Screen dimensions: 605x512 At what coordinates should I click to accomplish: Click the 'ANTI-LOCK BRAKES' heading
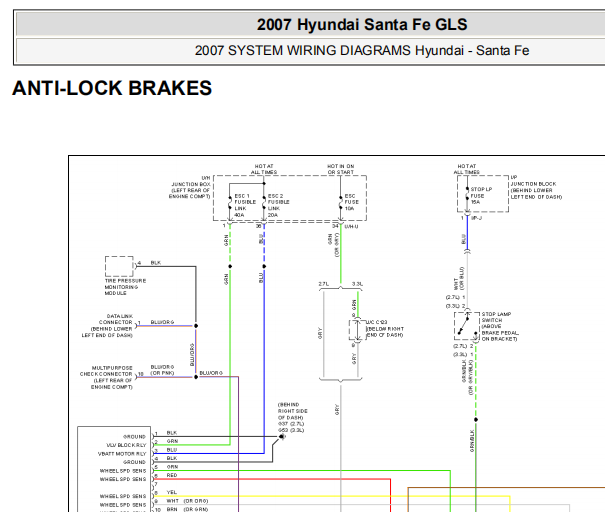pyautogui.click(x=112, y=88)
